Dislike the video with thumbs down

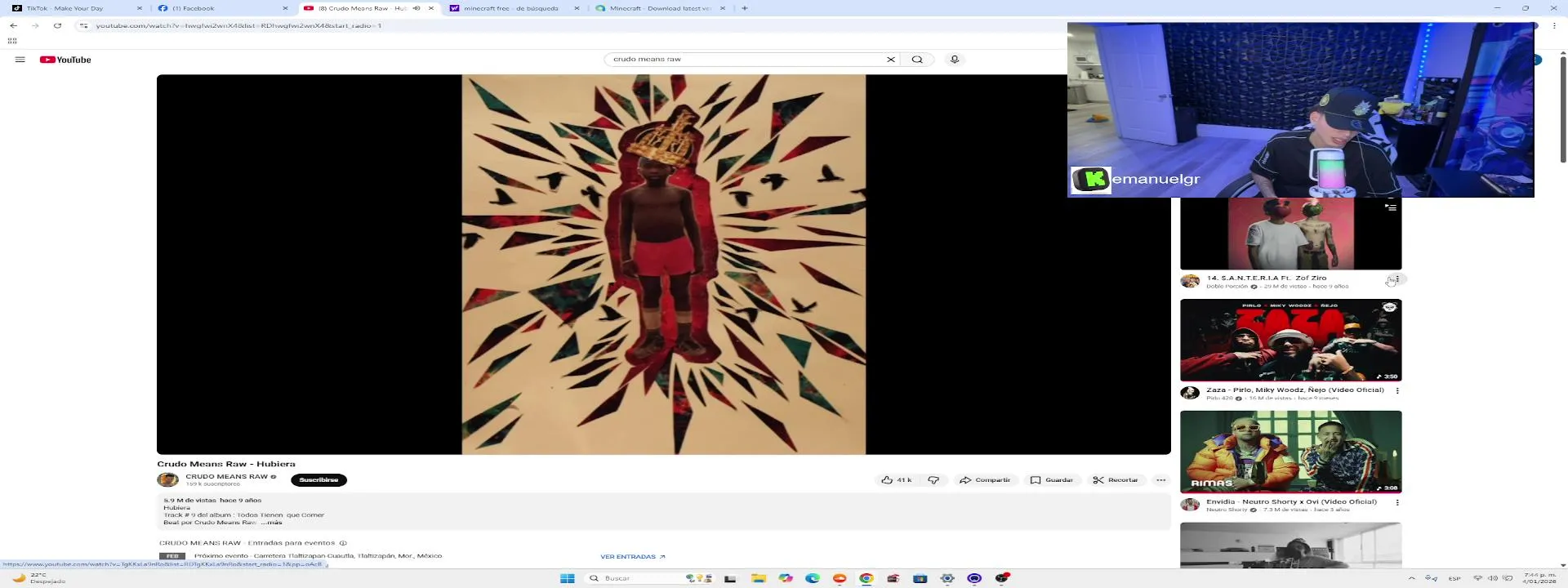(x=933, y=480)
